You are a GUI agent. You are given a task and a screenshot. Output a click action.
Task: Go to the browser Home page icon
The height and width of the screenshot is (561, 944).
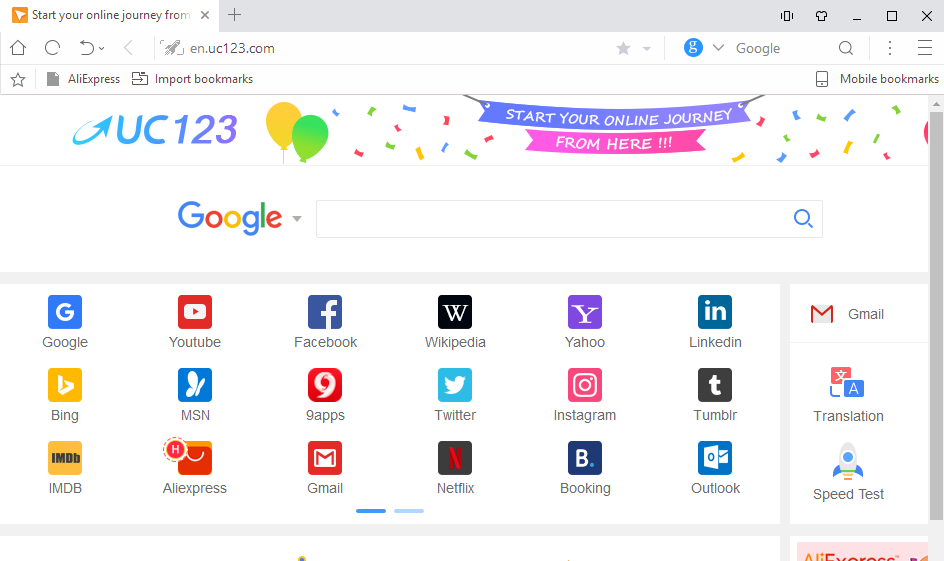pos(18,48)
